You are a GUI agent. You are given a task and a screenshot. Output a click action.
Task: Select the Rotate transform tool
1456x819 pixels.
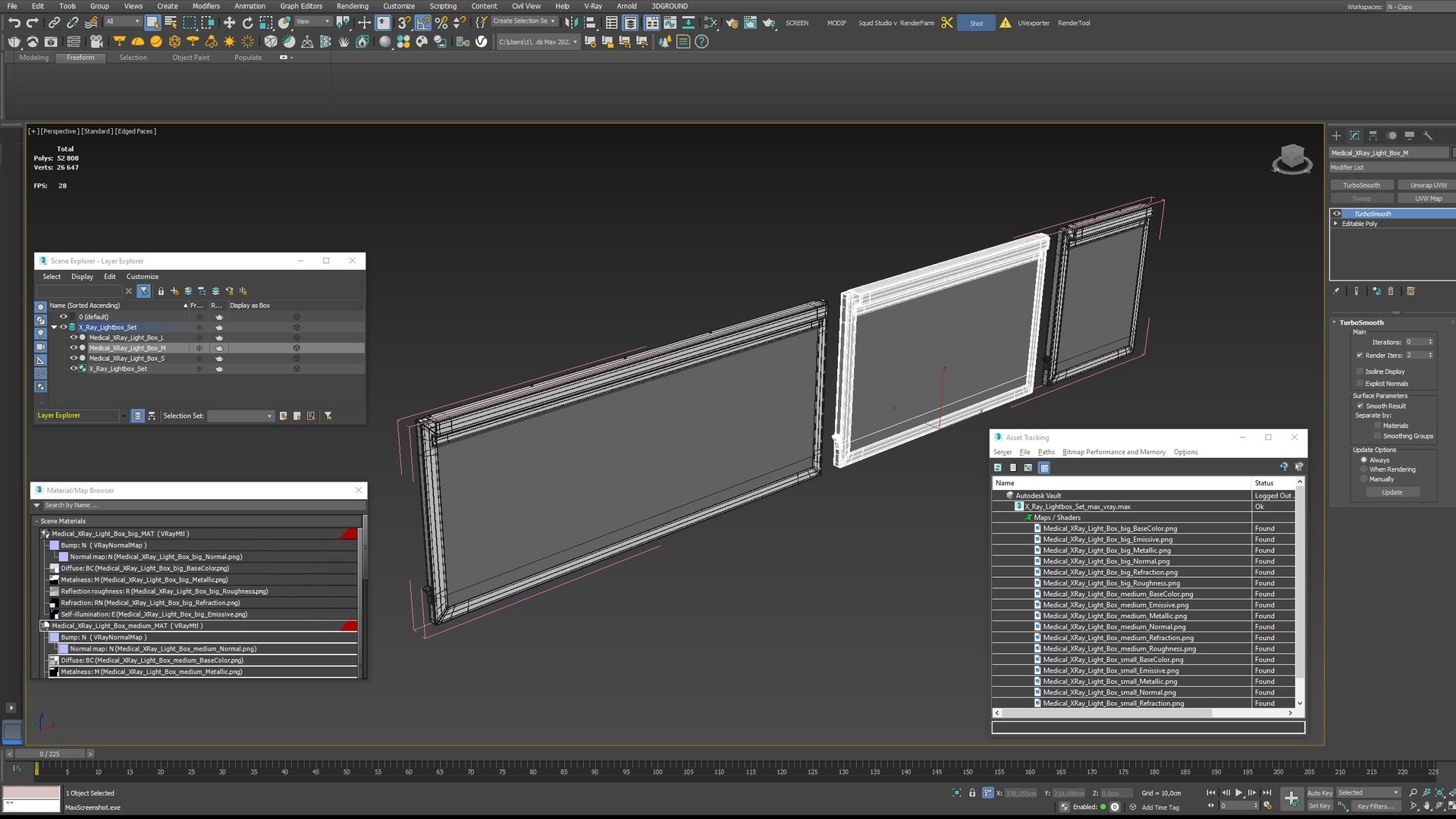coord(248,23)
